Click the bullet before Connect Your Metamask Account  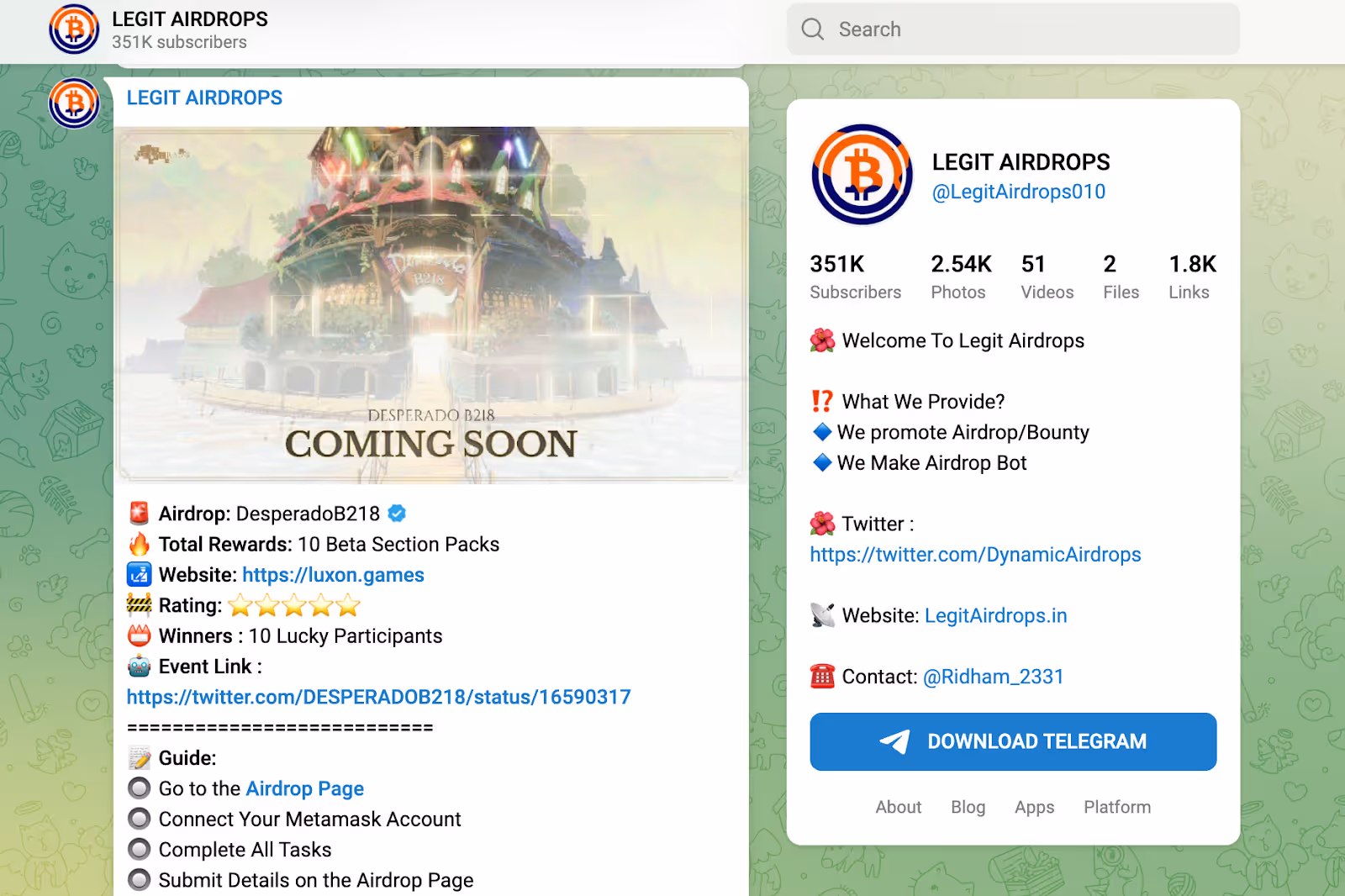[140, 819]
